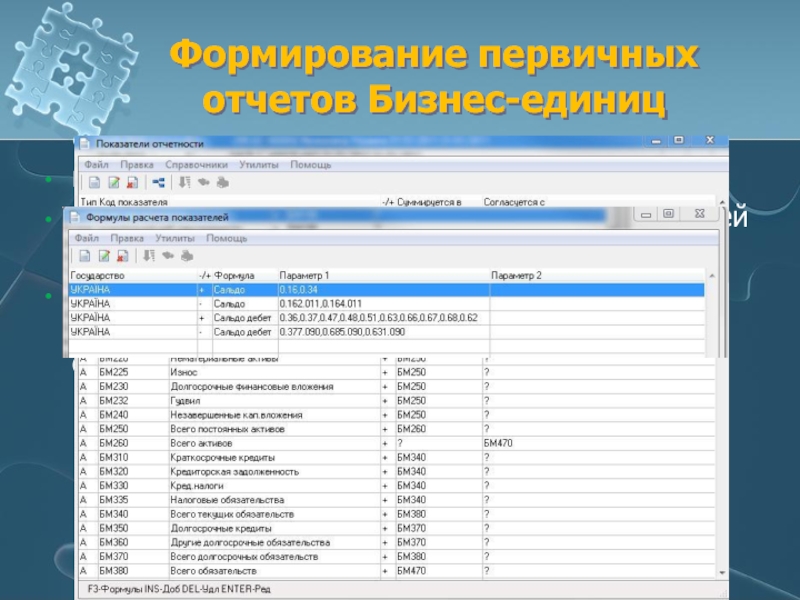Select formula row with parameter 0.162.011,0.164.011
Screen dimensions: 800x600
click(x=320, y=304)
